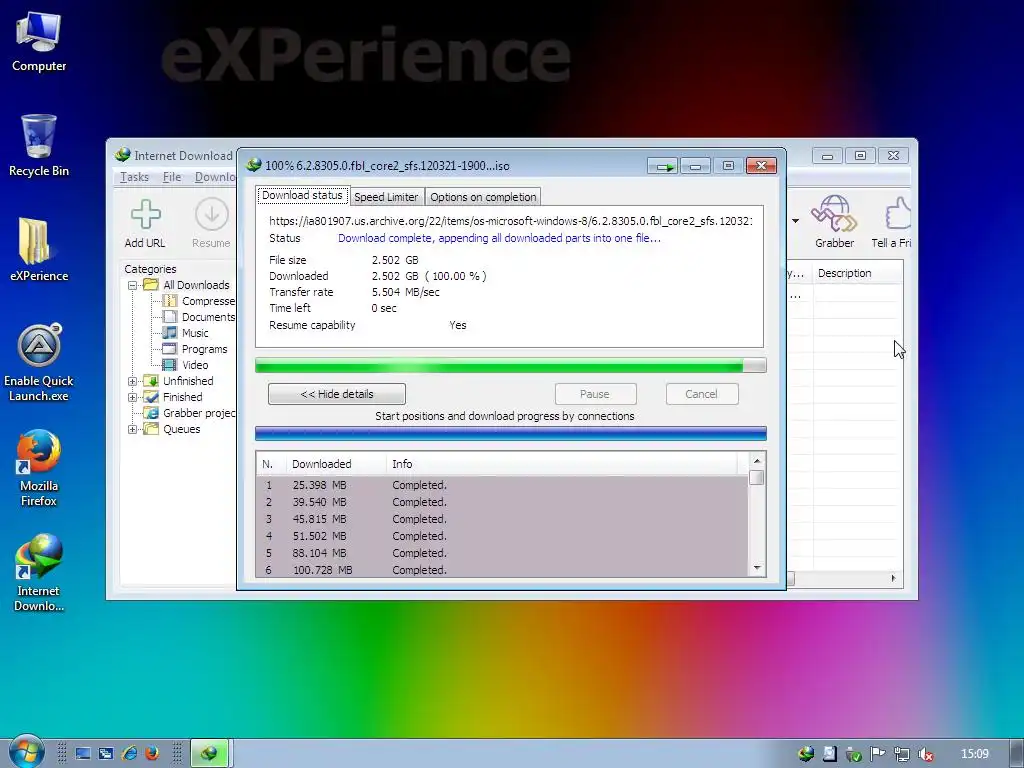This screenshot has width=1024, height=768.
Task: Open the Tasks menu
Action: click(135, 177)
